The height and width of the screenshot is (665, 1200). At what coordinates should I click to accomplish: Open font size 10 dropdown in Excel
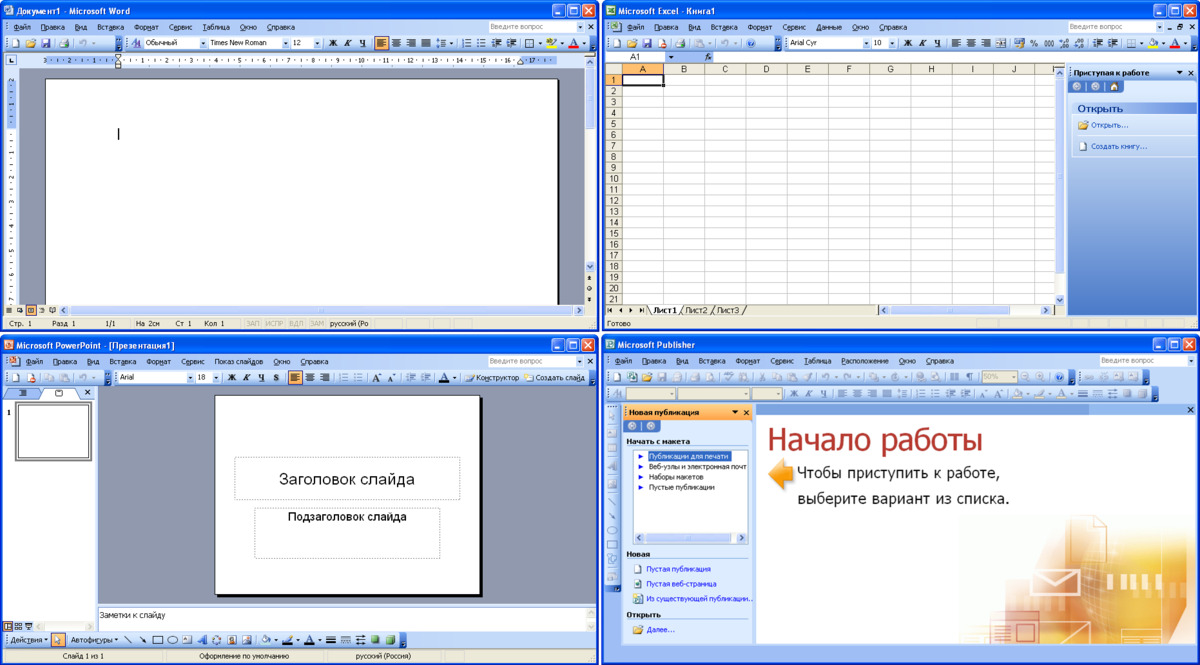[x=892, y=43]
